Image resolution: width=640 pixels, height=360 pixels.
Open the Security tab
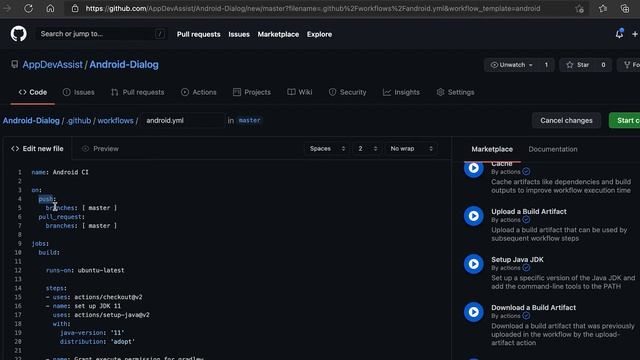pos(347,92)
